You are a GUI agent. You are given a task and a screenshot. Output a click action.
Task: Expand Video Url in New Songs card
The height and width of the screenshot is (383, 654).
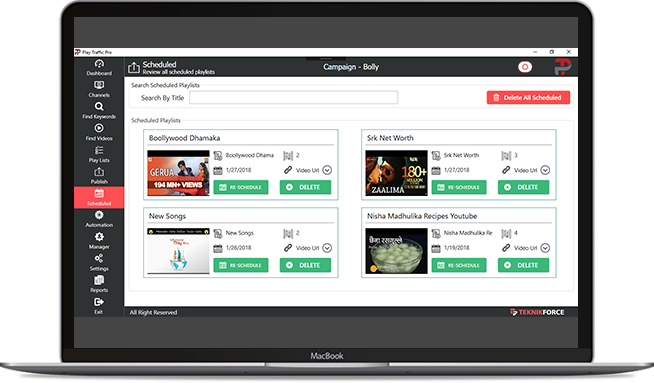click(327, 248)
